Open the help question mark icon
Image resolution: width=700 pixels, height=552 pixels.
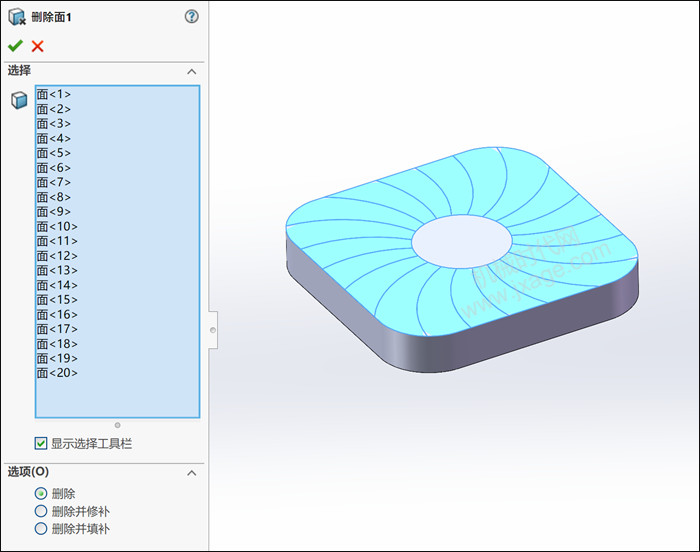pos(192,17)
